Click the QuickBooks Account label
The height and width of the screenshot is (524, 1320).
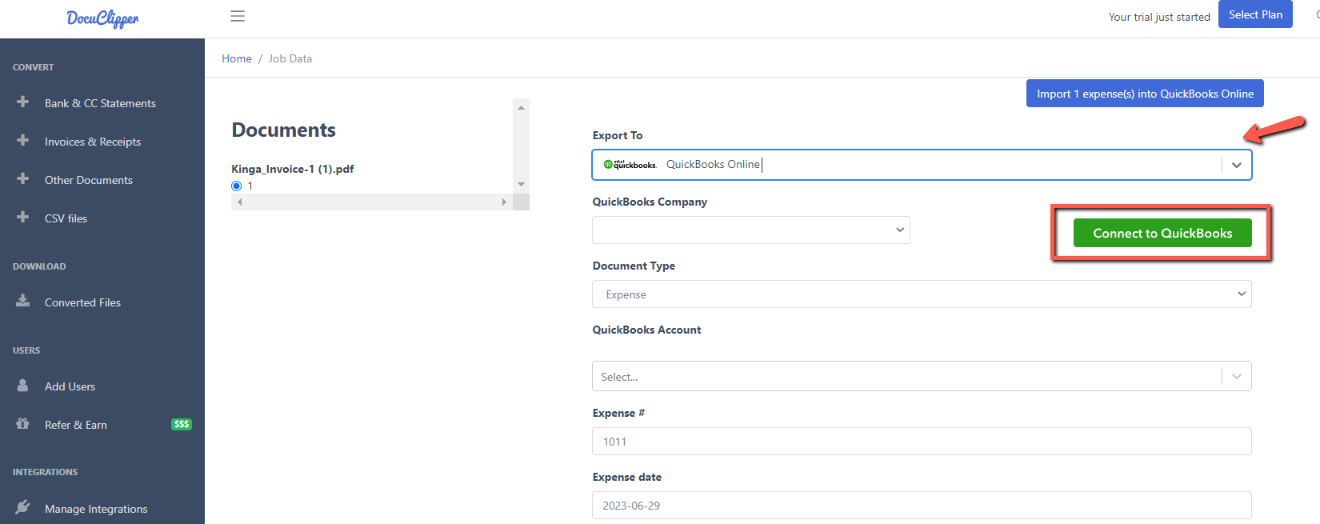646,329
